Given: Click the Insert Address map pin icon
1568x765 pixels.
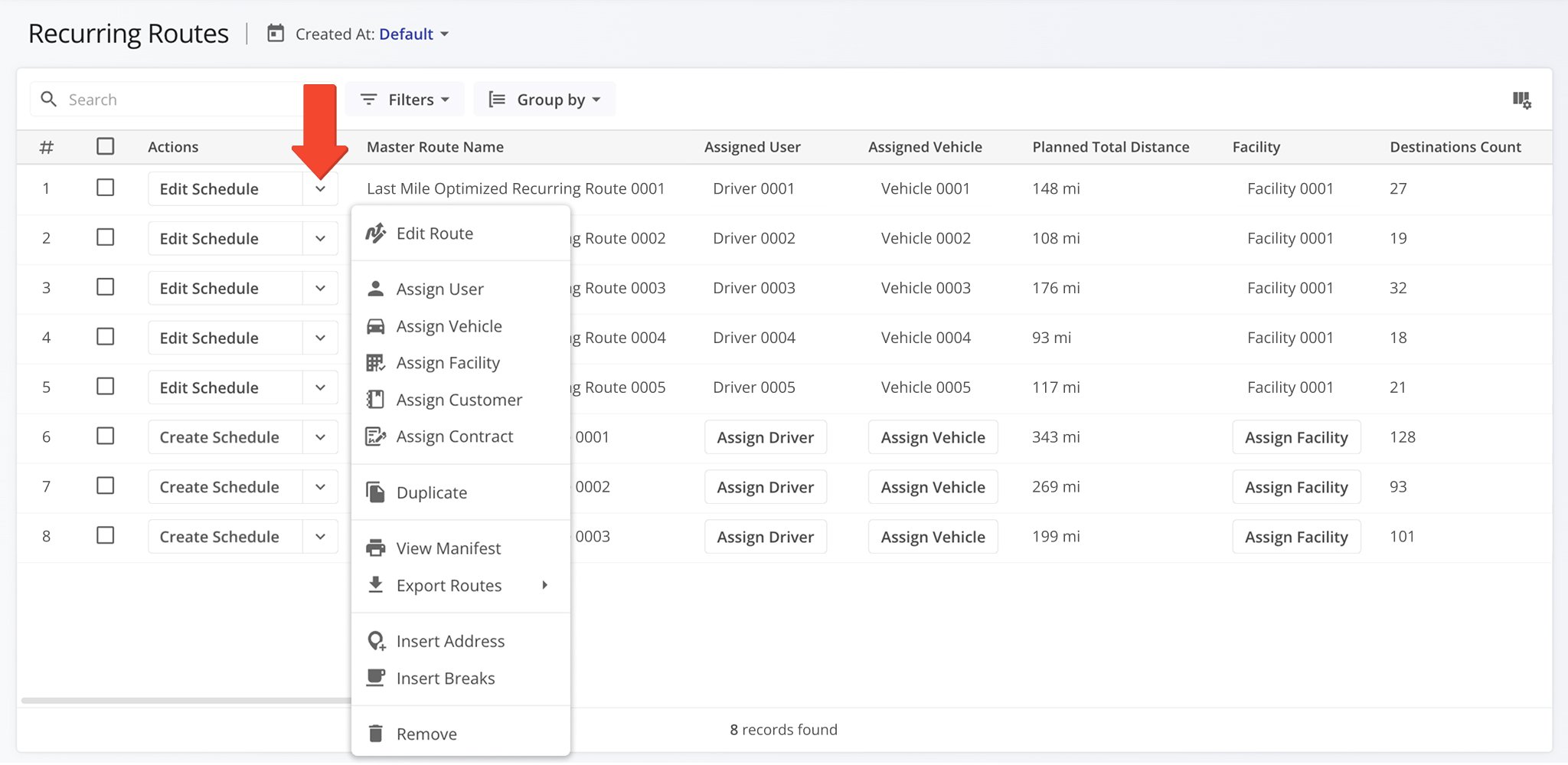Looking at the screenshot, I should pos(376,640).
